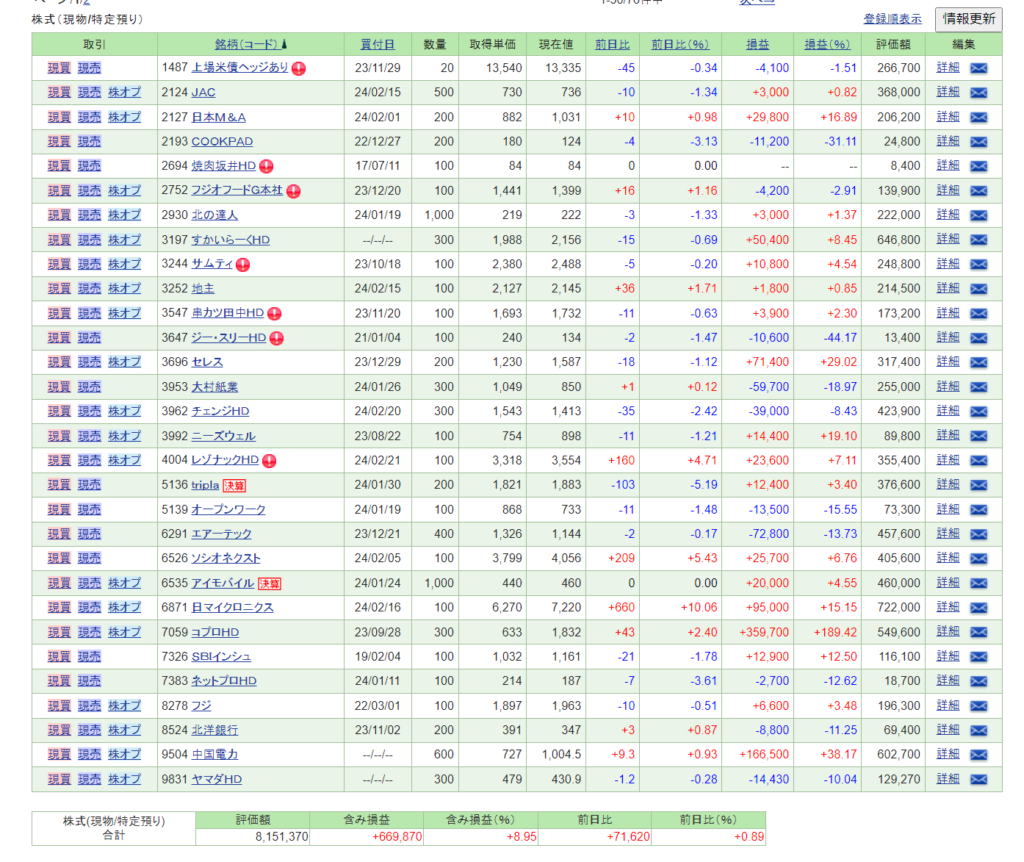Sort table by 損益 column header

click(x=757, y=44)
